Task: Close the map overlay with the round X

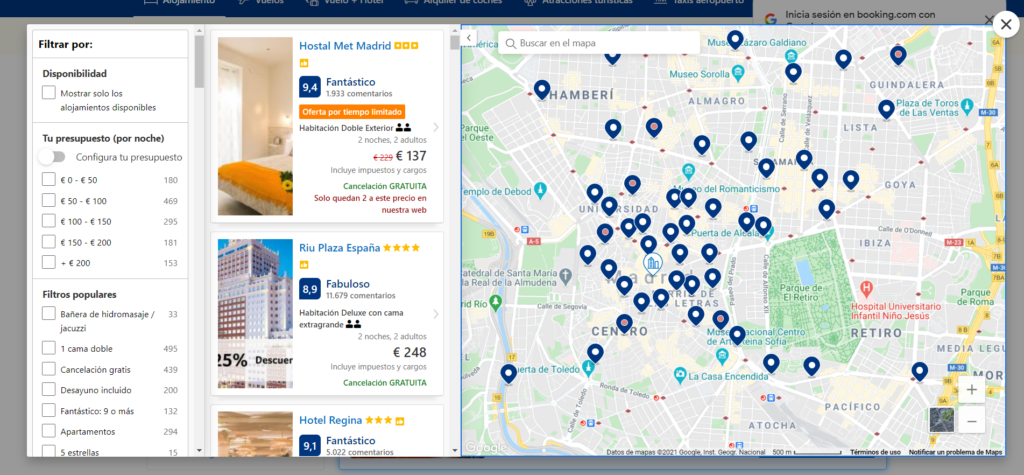Action: click(x=1006, y=25)
